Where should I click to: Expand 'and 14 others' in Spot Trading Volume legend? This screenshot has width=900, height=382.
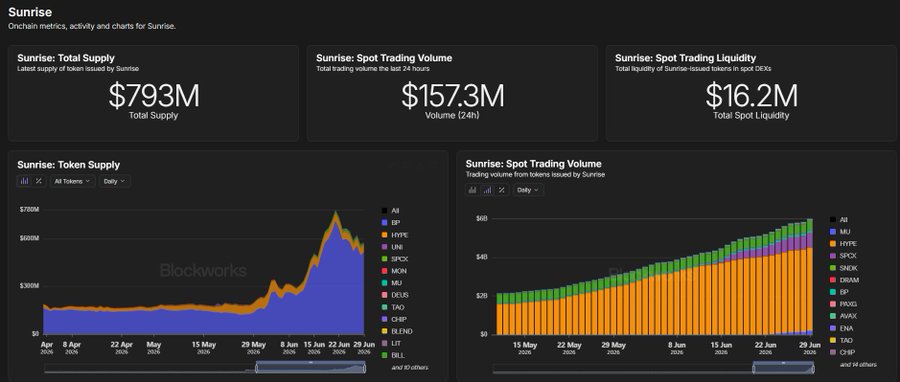click(x=858, y=365)
